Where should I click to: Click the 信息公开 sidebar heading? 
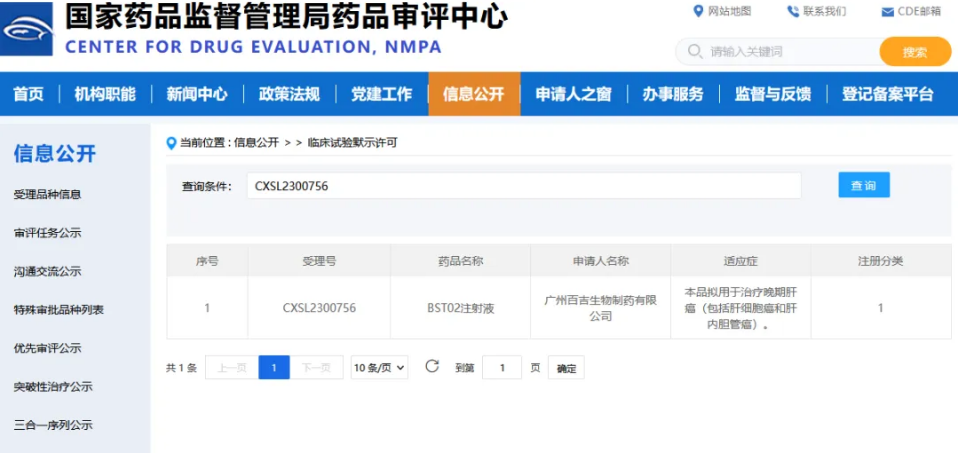click(55, 153)
